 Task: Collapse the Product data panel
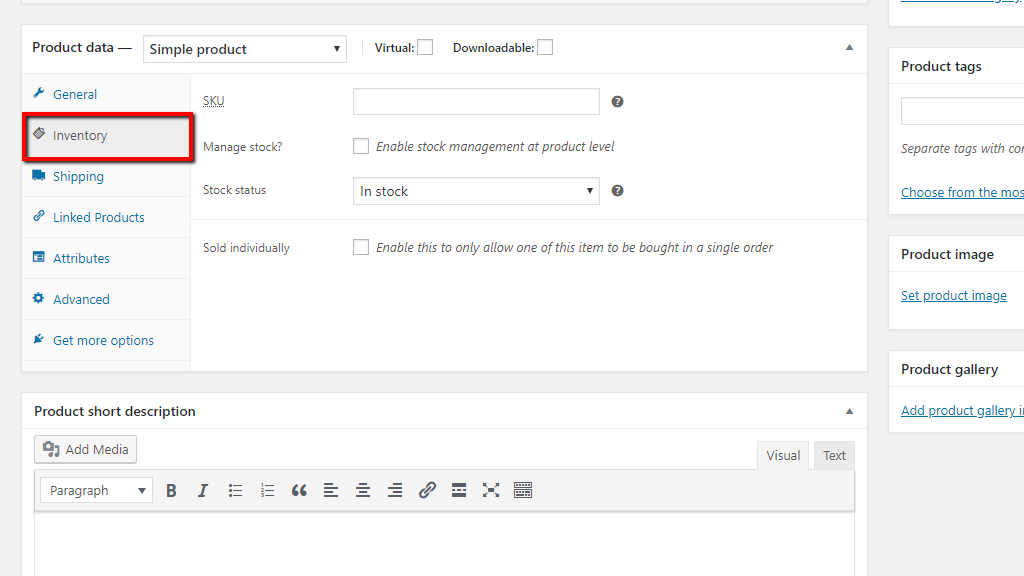pos(849,48)
